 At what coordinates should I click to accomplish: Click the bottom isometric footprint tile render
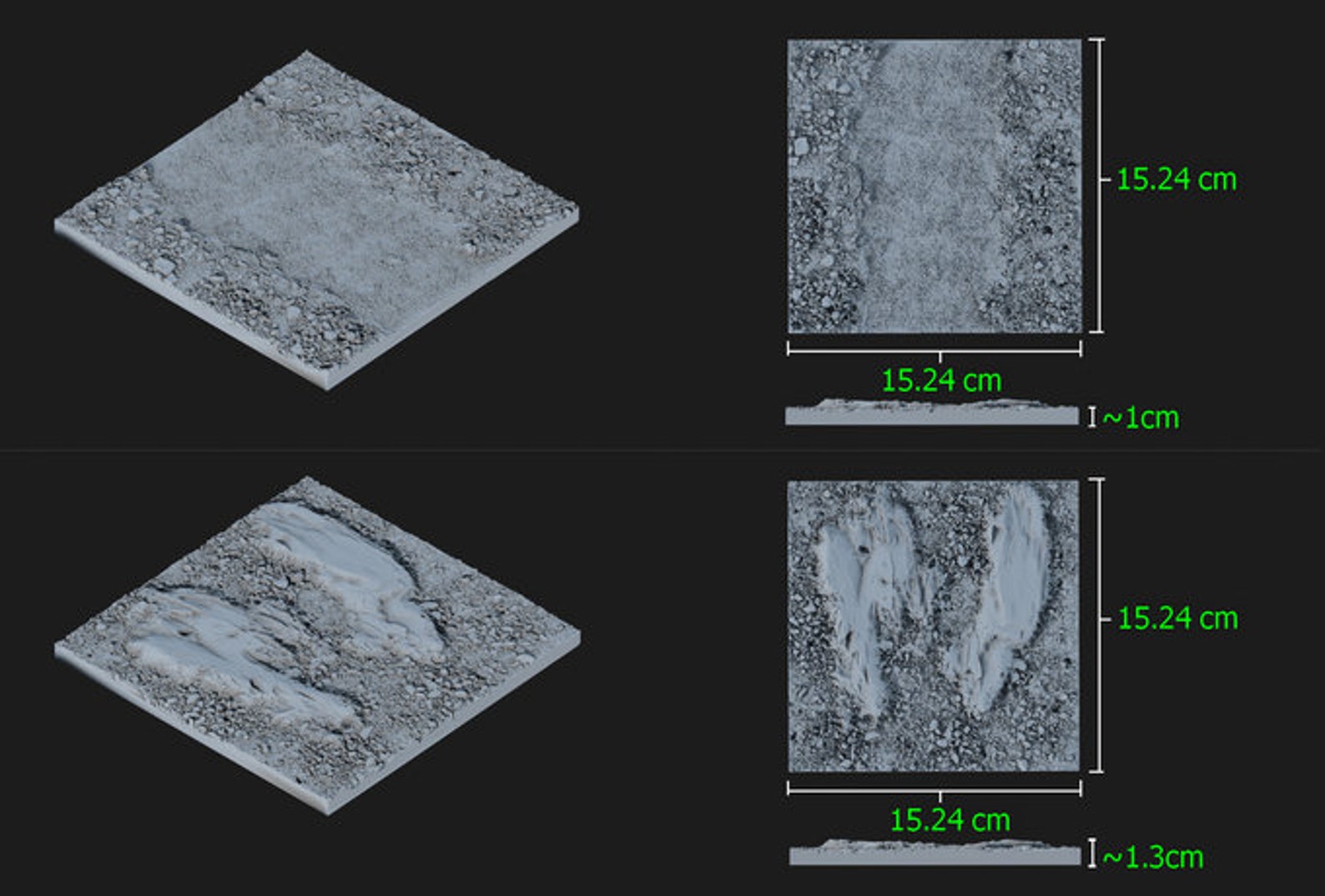[x=317, y=645]
